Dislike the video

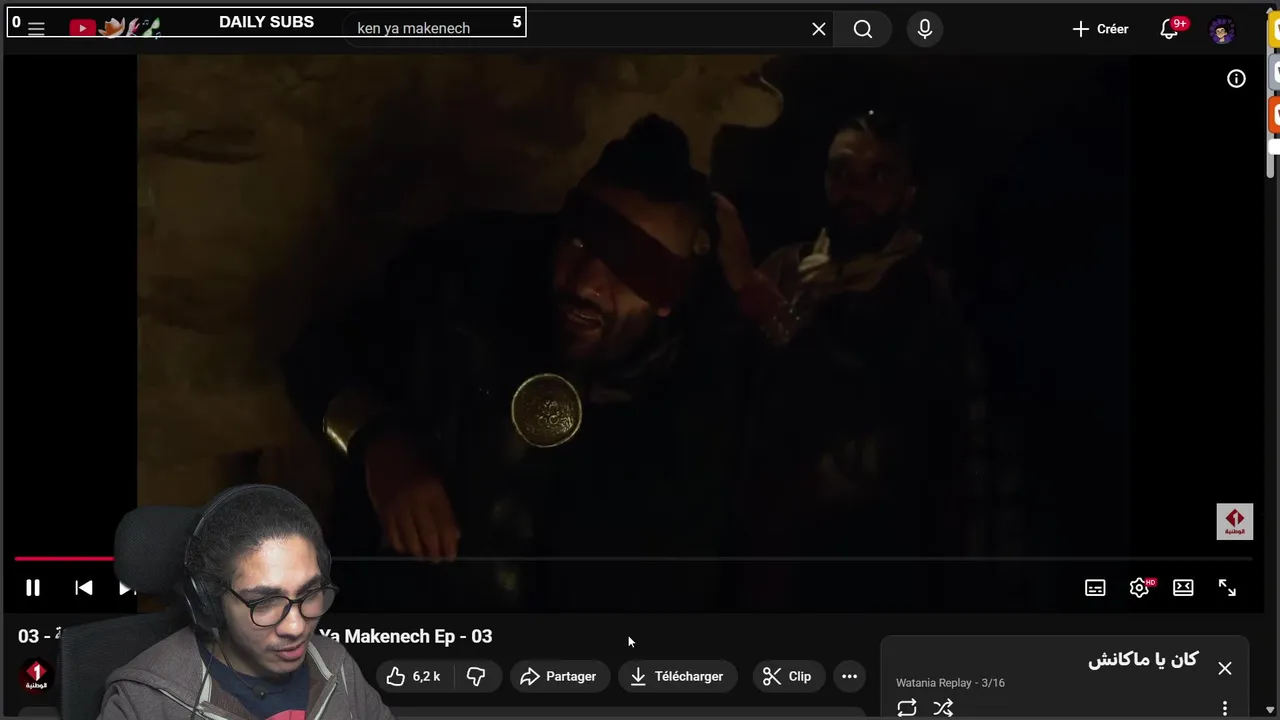(x=476, y=676)
